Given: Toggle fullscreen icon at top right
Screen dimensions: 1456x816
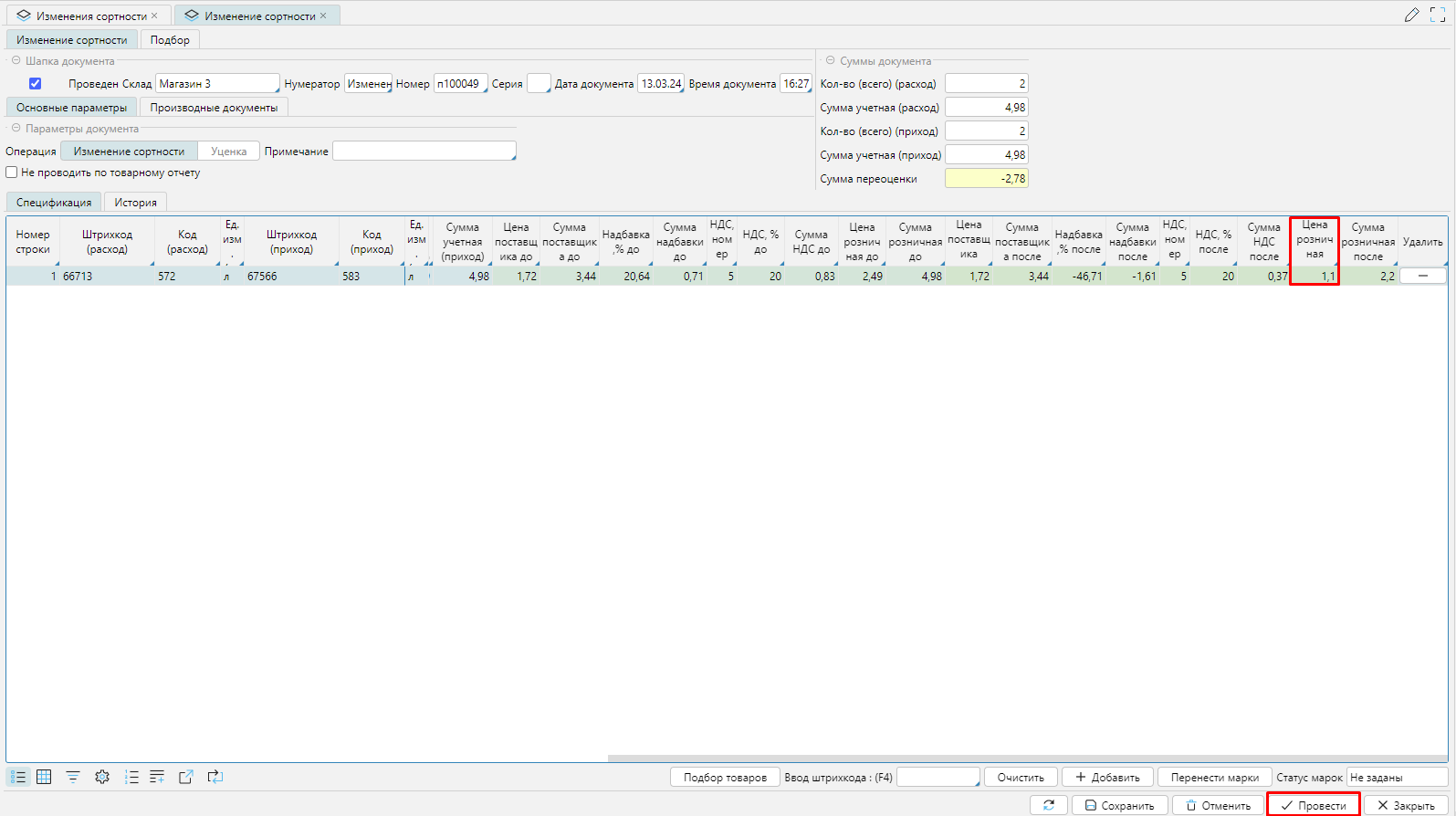Looking at the screenshot, I should coord(1437,15).
